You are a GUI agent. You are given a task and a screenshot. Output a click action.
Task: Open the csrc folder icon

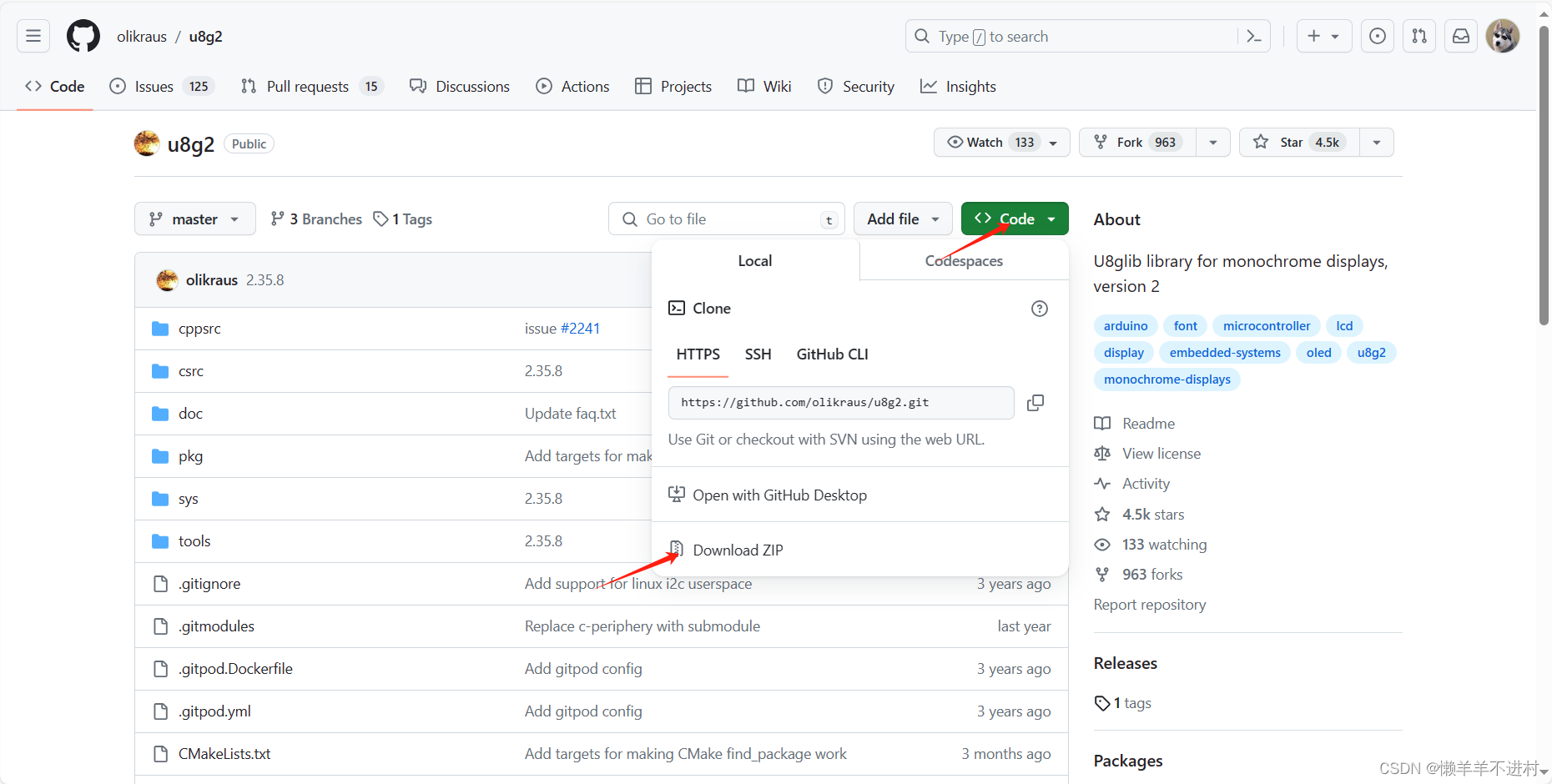click(x=160, y=371)
